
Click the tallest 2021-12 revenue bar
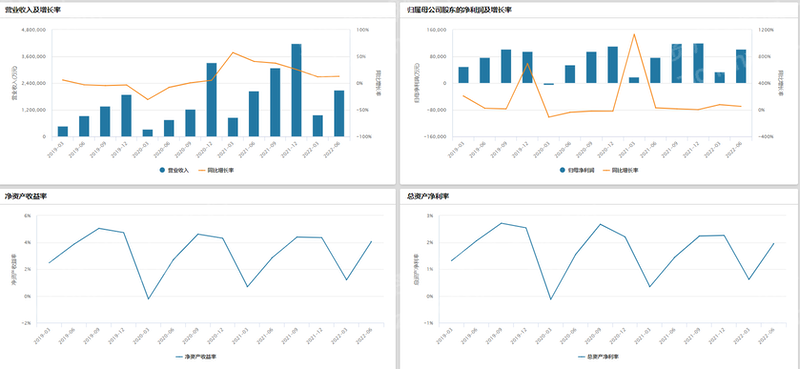[296, 90]
